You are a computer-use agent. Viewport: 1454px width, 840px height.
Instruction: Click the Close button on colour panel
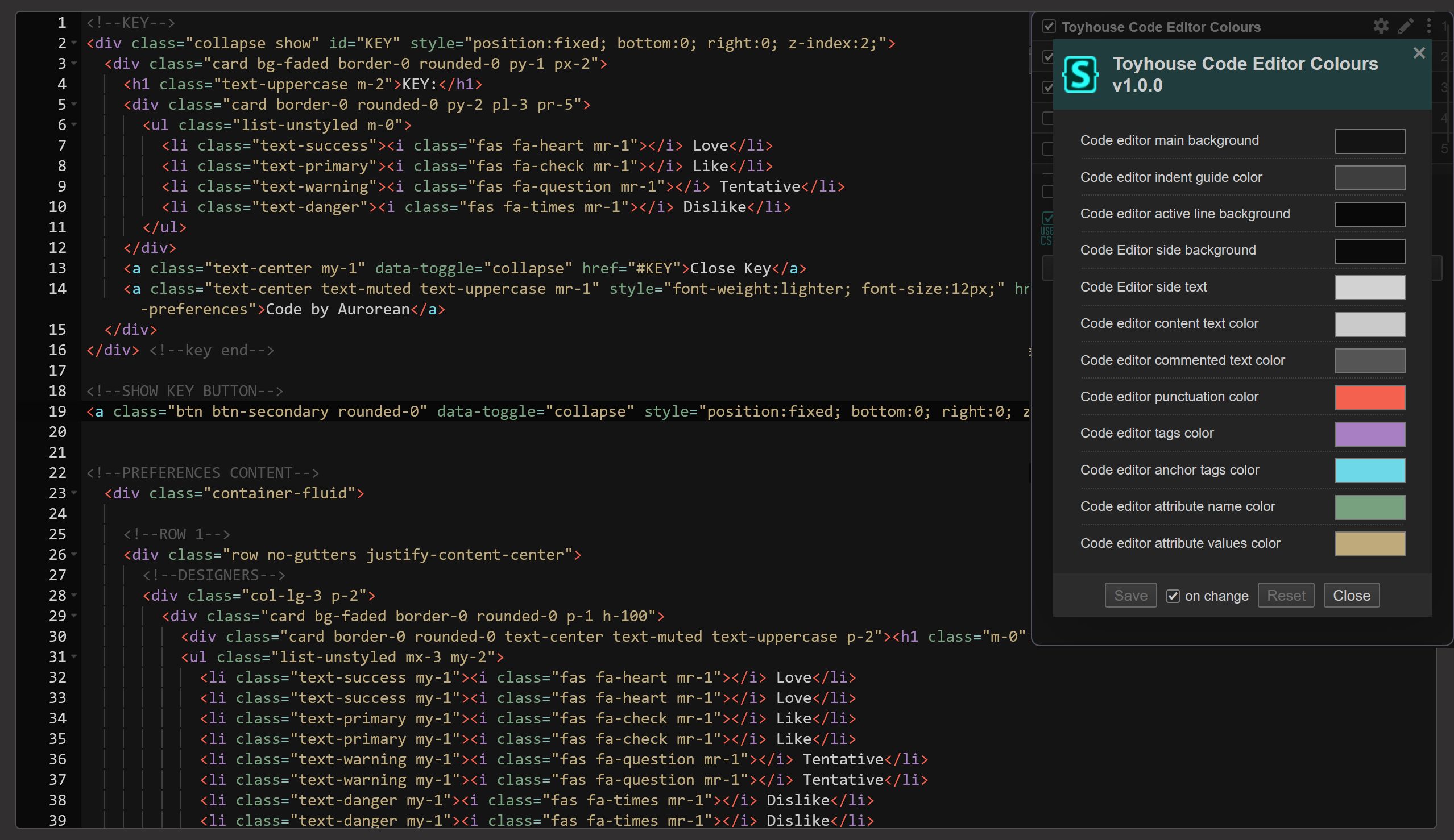tap(1351, 596)
